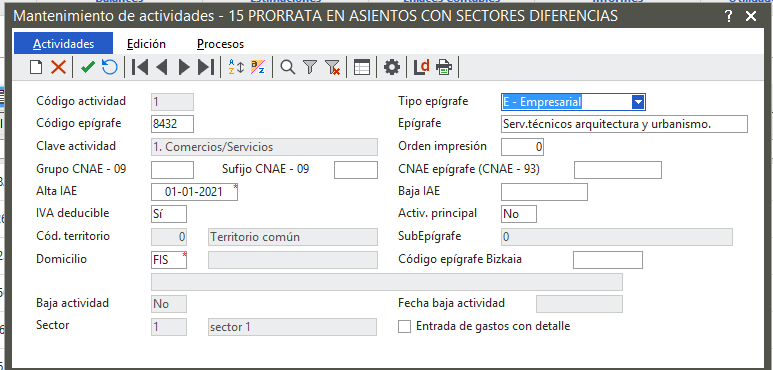Enable Entrada de gastos con detalle checkbox
Image resolution: width=773 pixels, height=370 pixels.
(404, 326)
